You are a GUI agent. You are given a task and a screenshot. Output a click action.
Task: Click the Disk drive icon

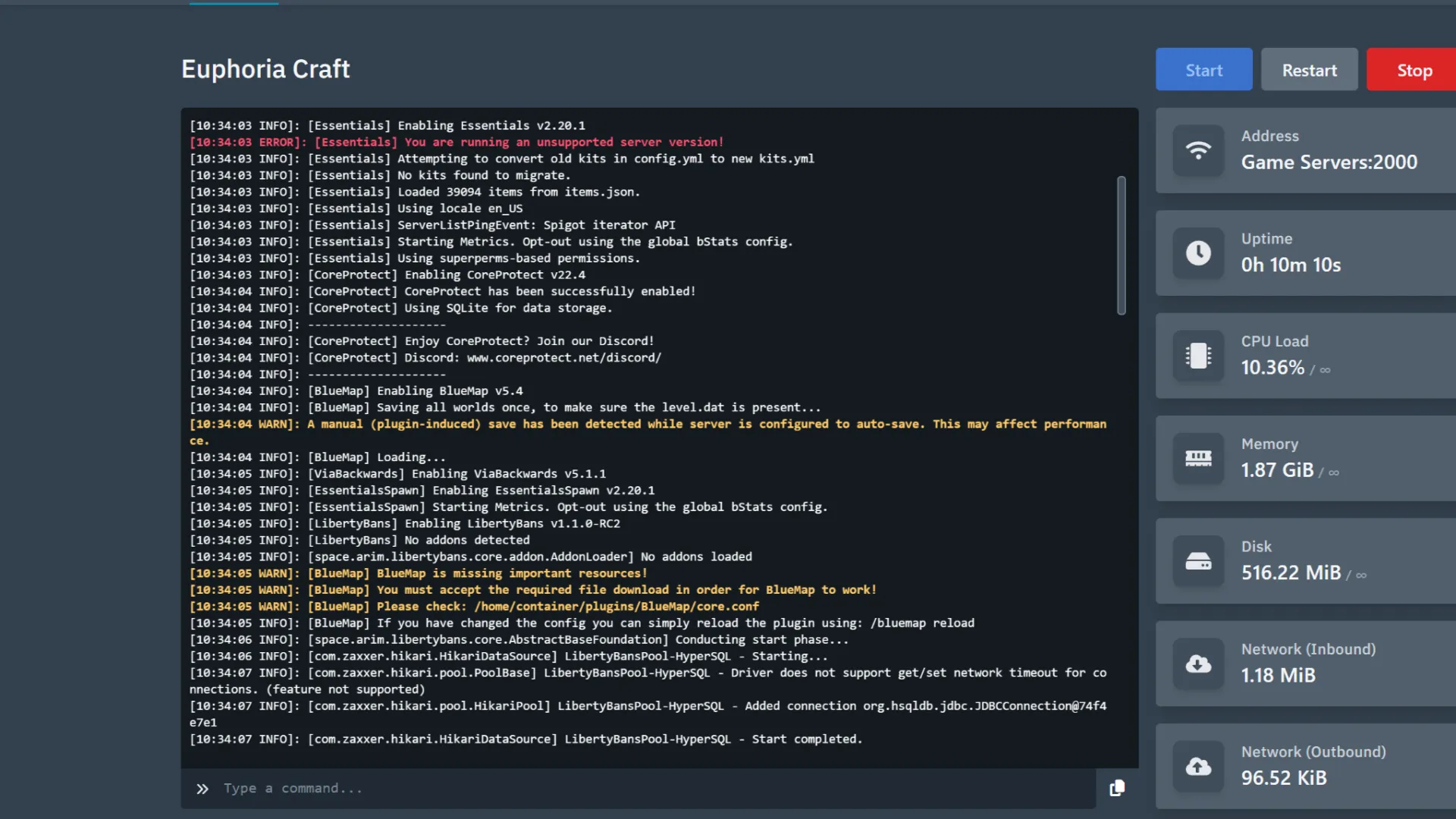(x=1198, y=561)
